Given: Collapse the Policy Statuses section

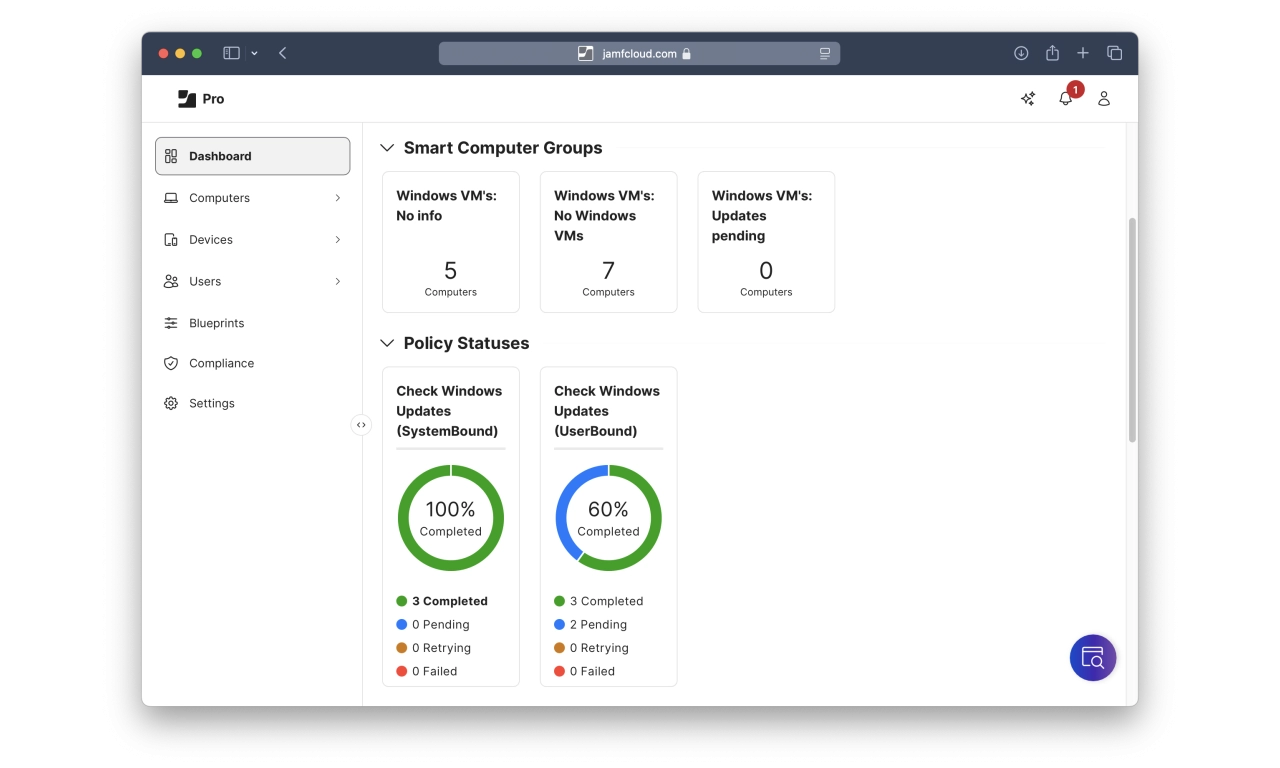Looking at the screenshot, I should click(x=387, y=343).
